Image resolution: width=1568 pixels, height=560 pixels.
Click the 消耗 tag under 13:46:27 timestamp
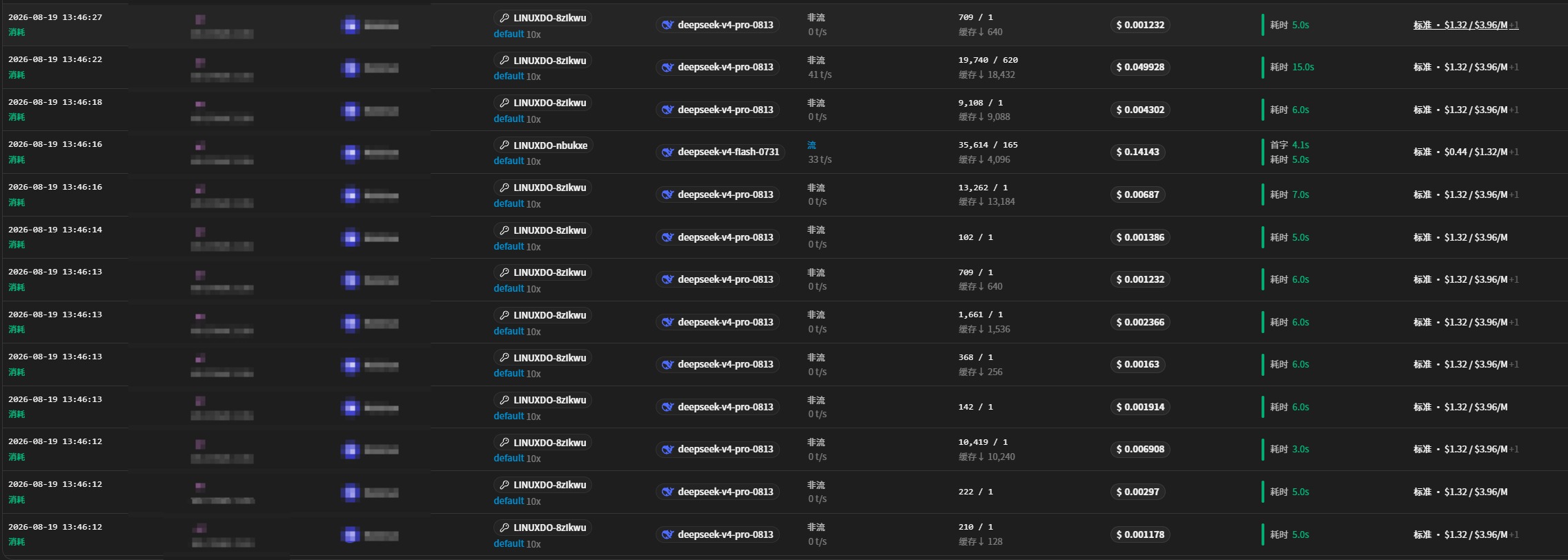[x=17, y=32]
